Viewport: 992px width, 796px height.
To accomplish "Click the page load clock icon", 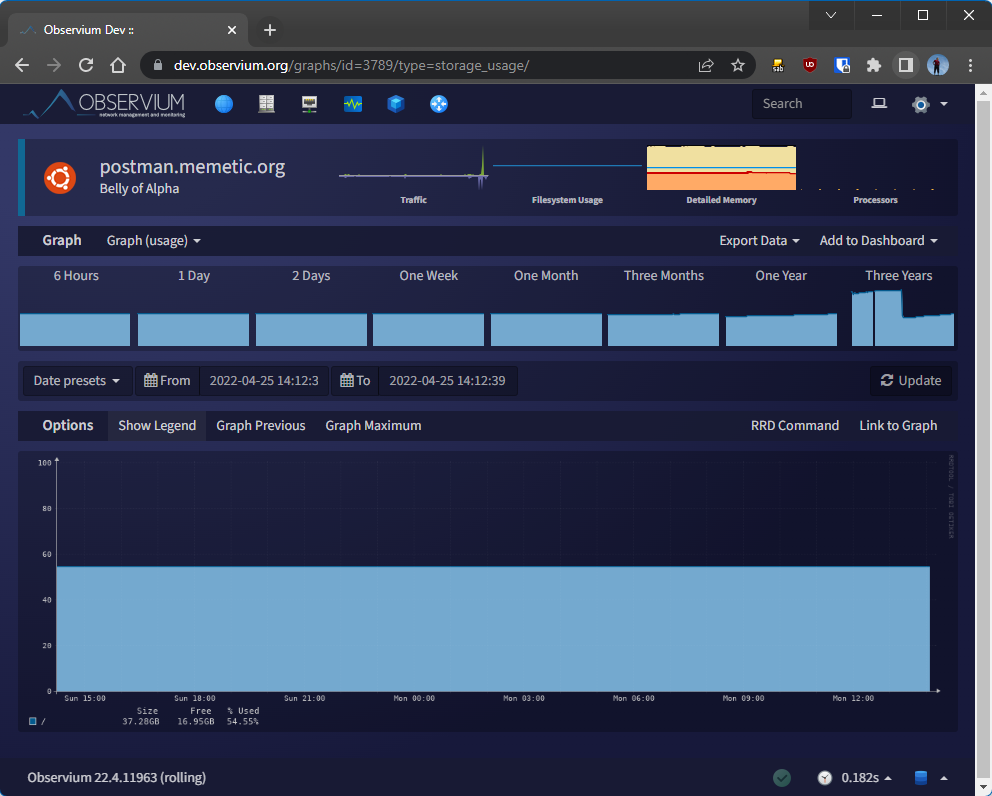I will [x=824, y=778].
